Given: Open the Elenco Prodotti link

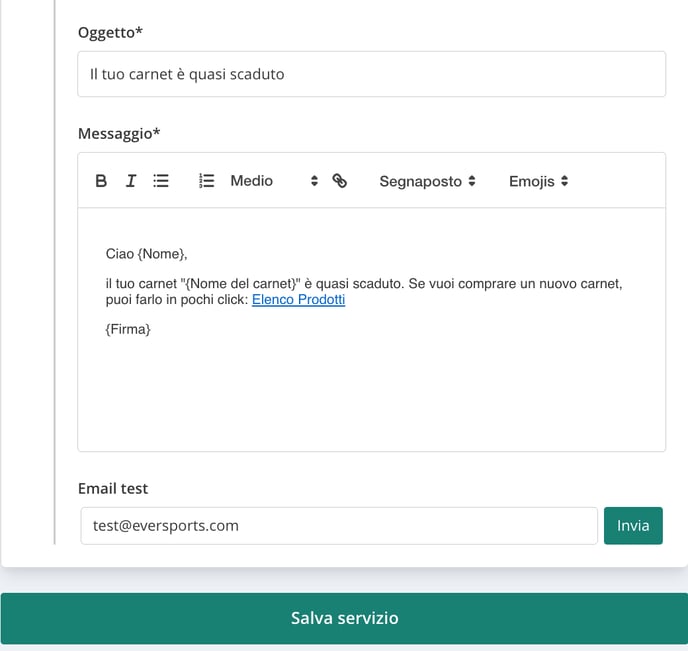Looking at the screenshot, I should (298, 300).
